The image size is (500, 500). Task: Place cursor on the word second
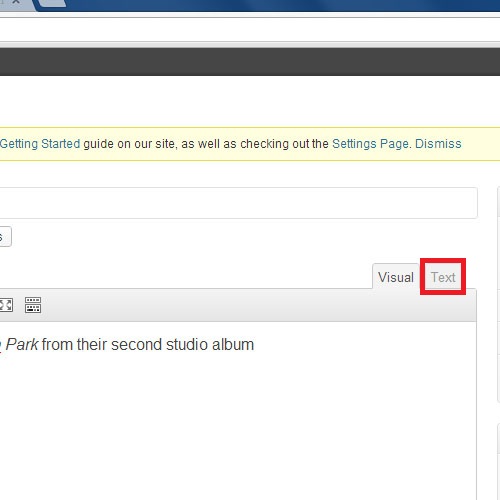point(136,344)
